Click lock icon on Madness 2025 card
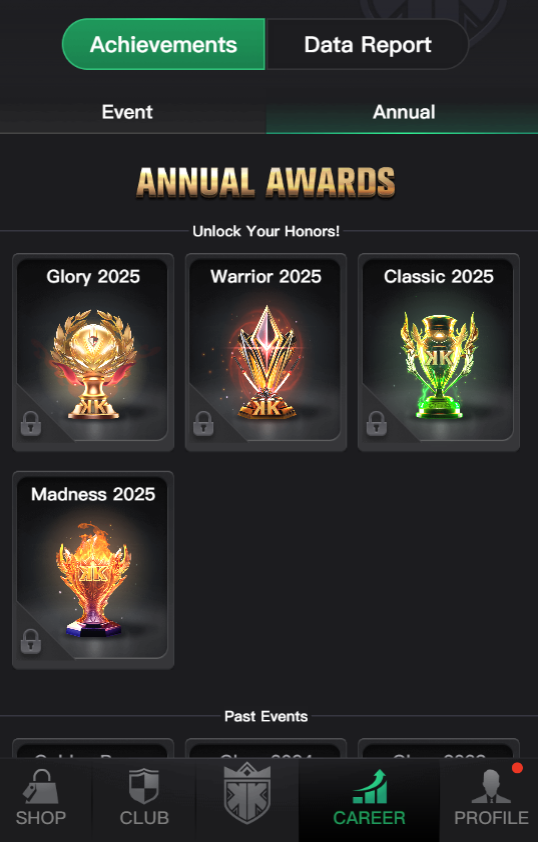Screen dimensions: 538x842 [31, 641]
